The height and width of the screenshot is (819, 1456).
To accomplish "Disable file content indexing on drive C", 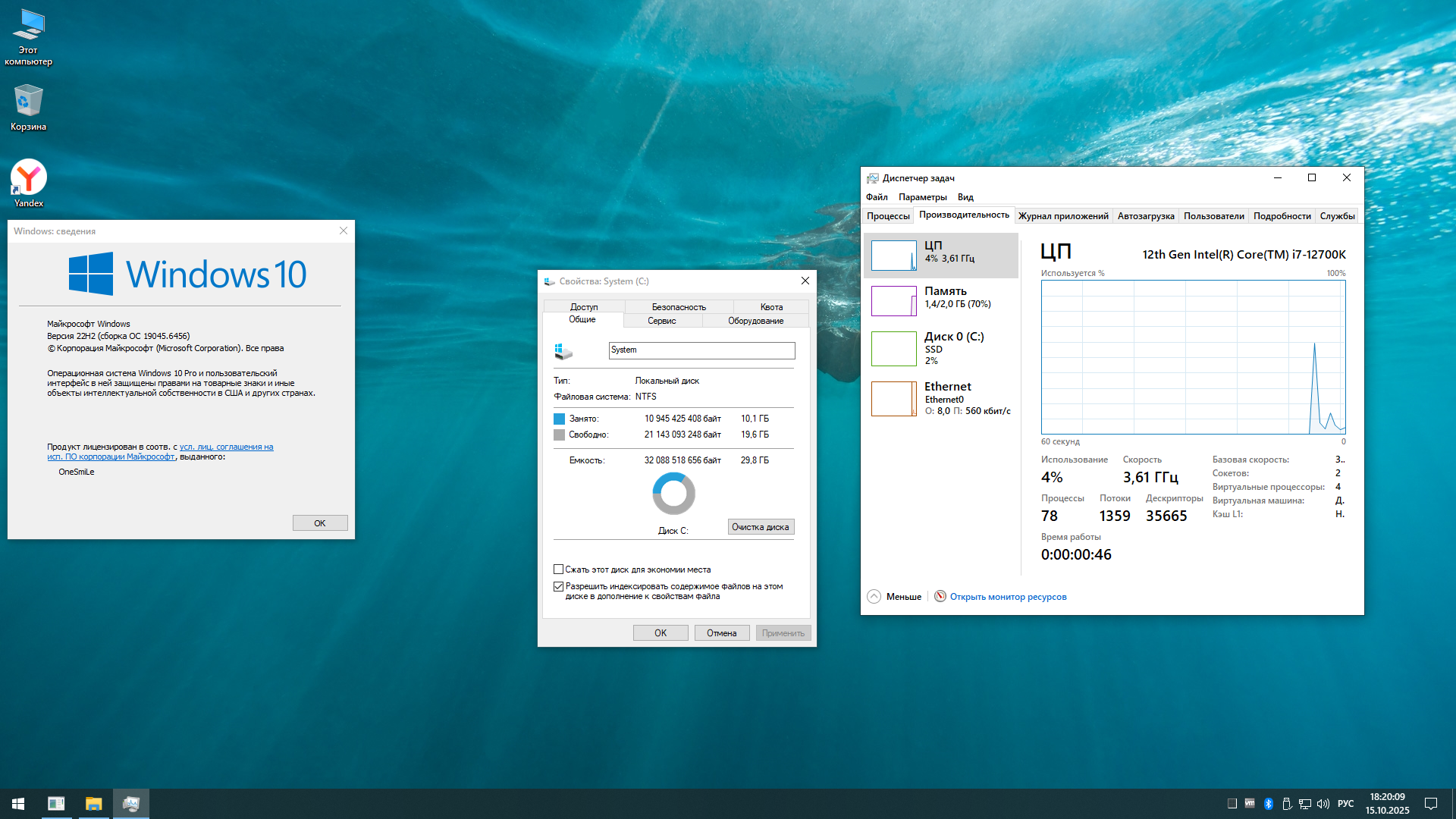I will 559,586.
